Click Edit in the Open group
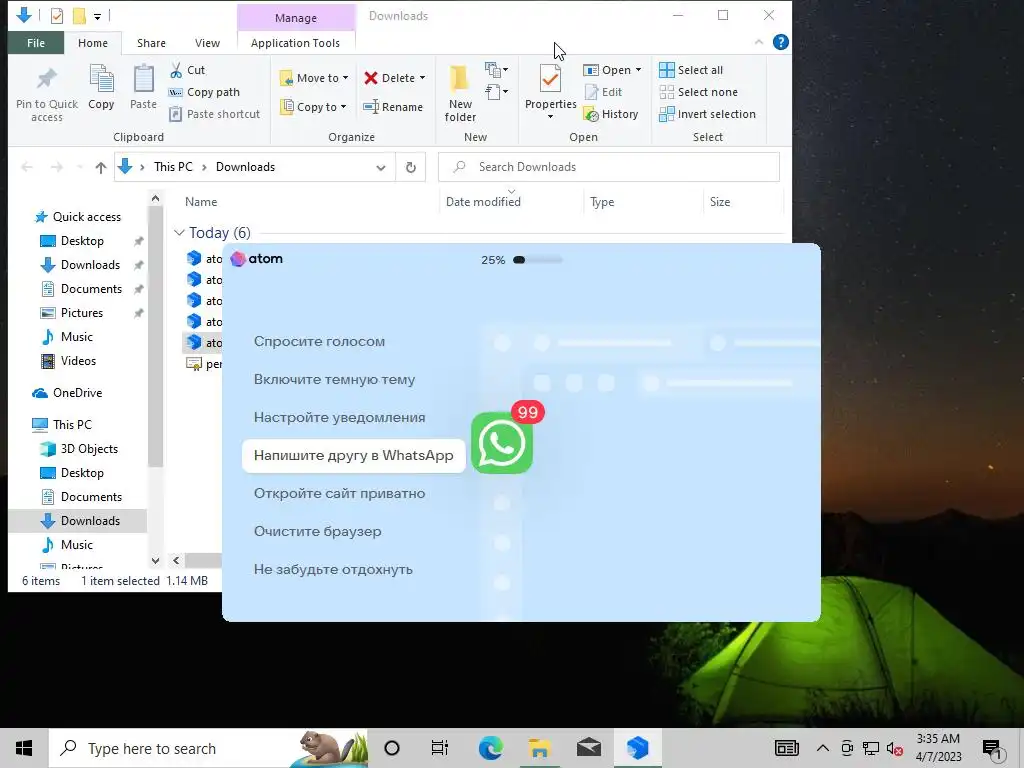 [x=603, y=92]
